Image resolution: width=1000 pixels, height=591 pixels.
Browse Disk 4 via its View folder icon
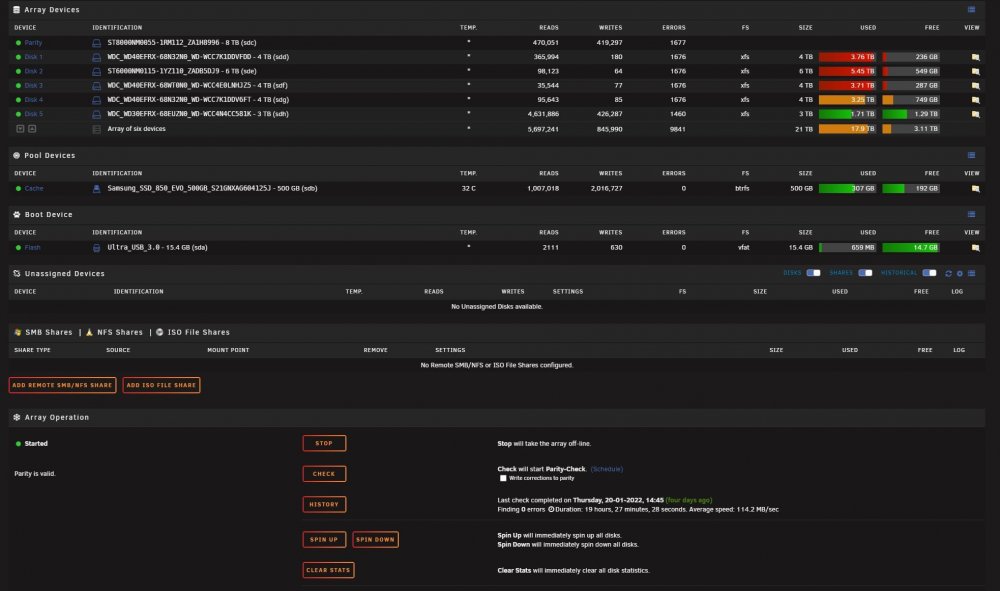[x=975, y=100]
